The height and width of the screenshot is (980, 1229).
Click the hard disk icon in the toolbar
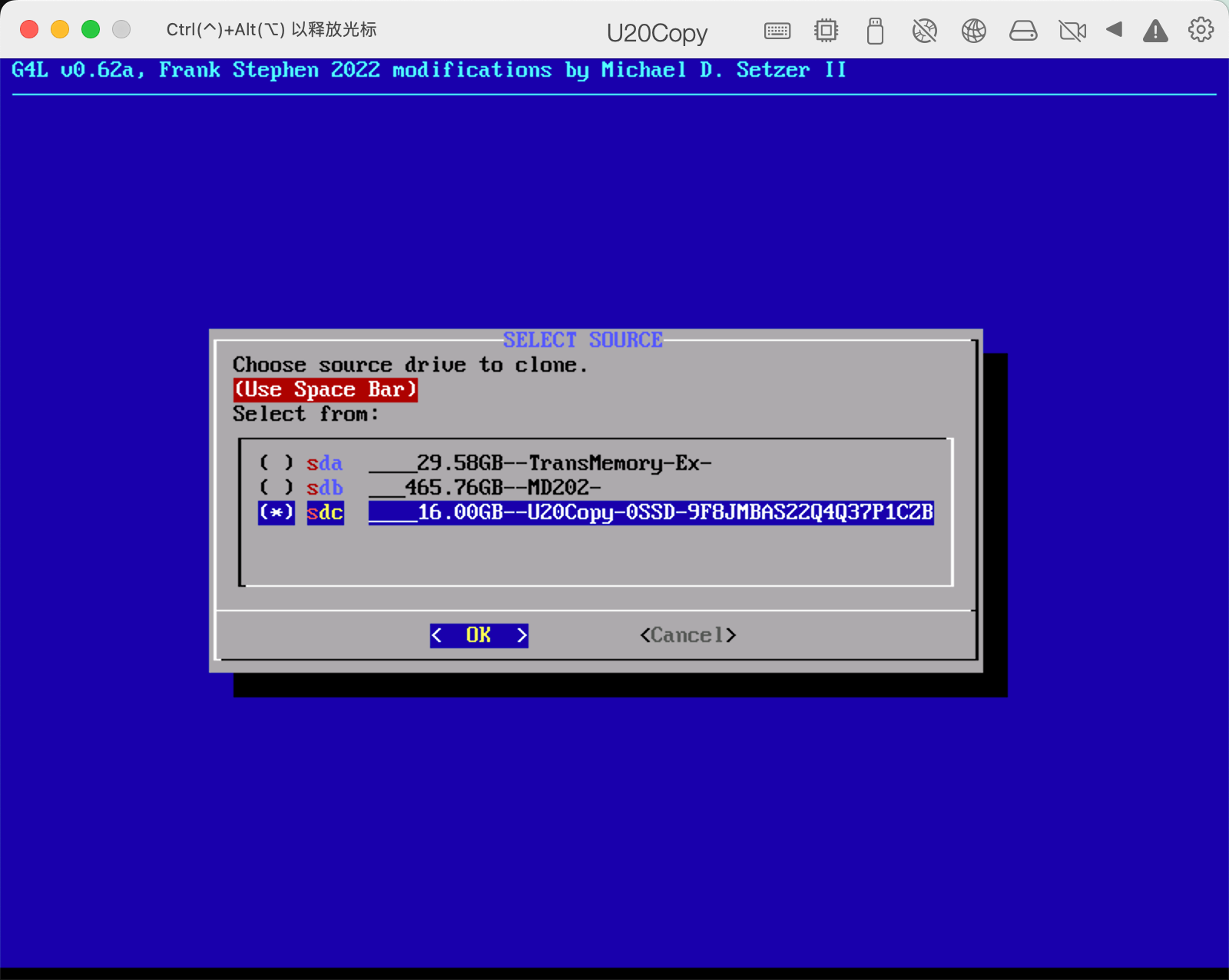click(x=1023, y=31)
